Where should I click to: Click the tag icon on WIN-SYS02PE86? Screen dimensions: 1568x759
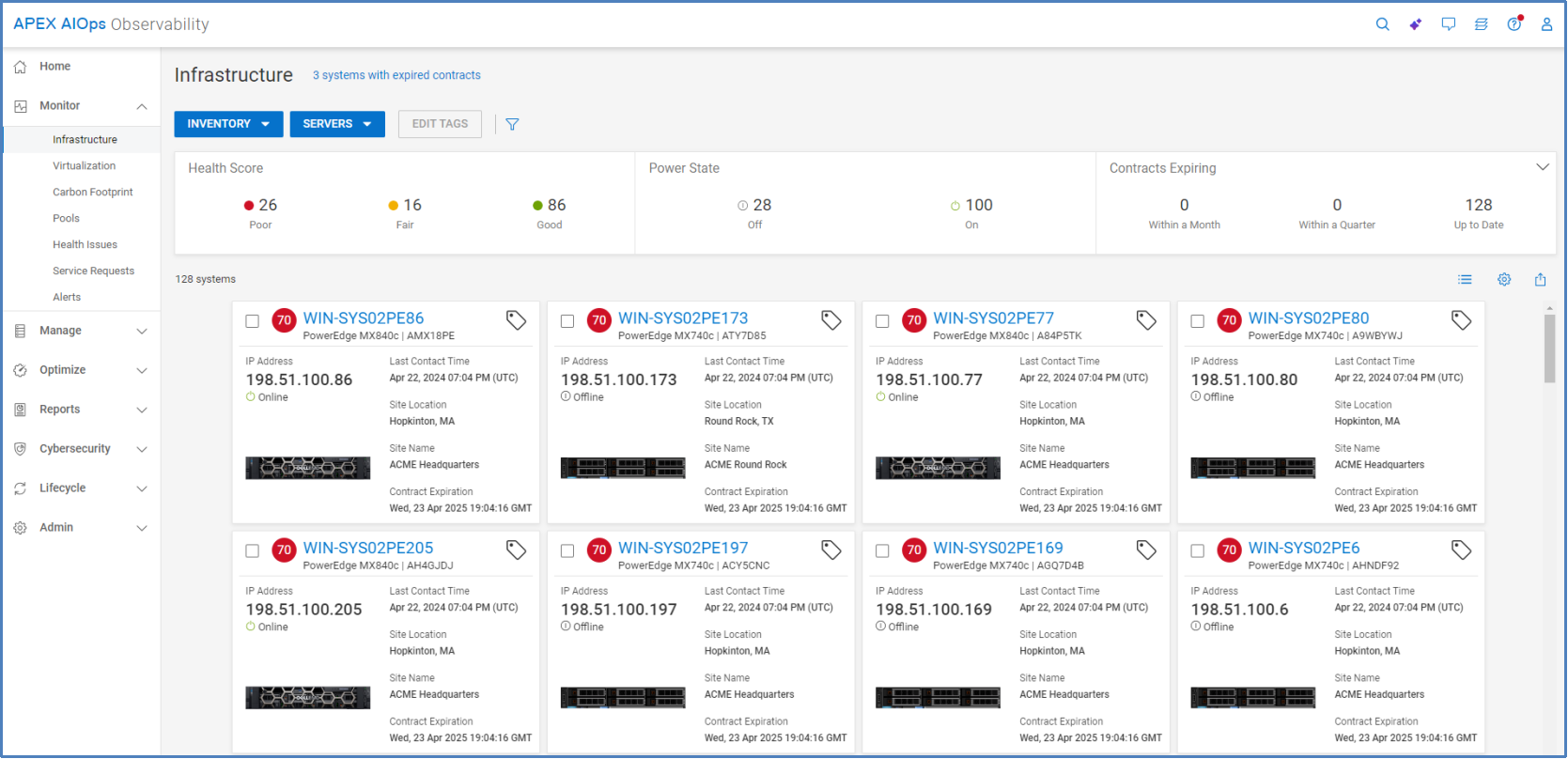pos(516,320)
